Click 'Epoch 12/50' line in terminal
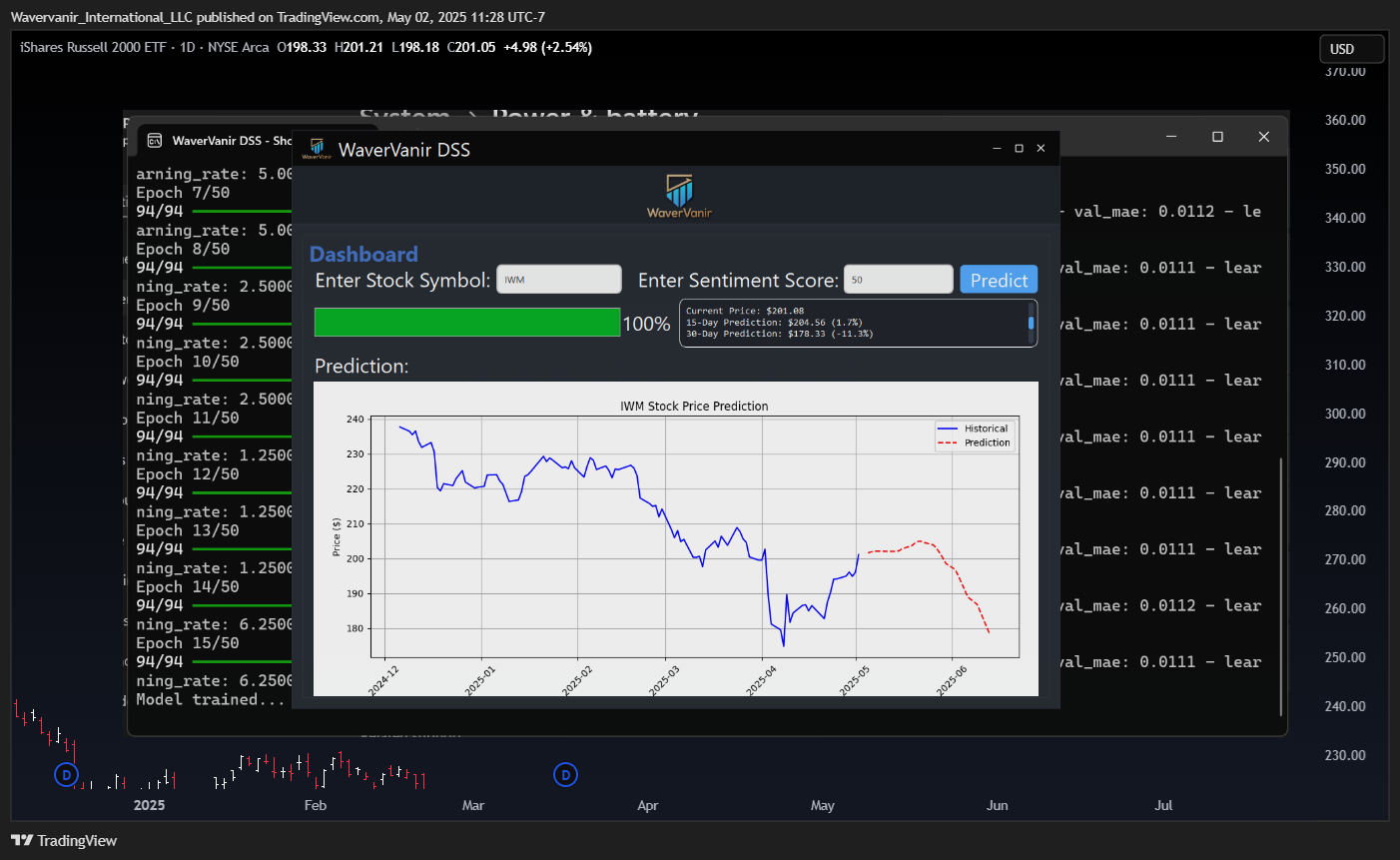The height and width of the screenshot is (860, 1400). click(x=188, y=474)
